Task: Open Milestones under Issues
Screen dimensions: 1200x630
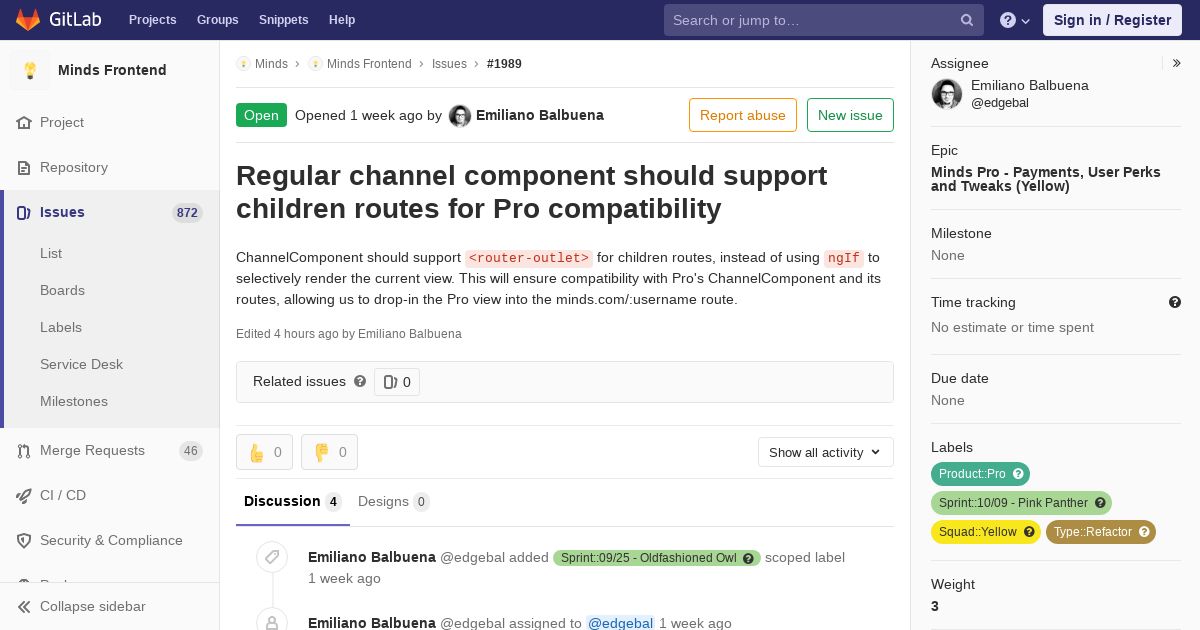Action: point(74,401)
